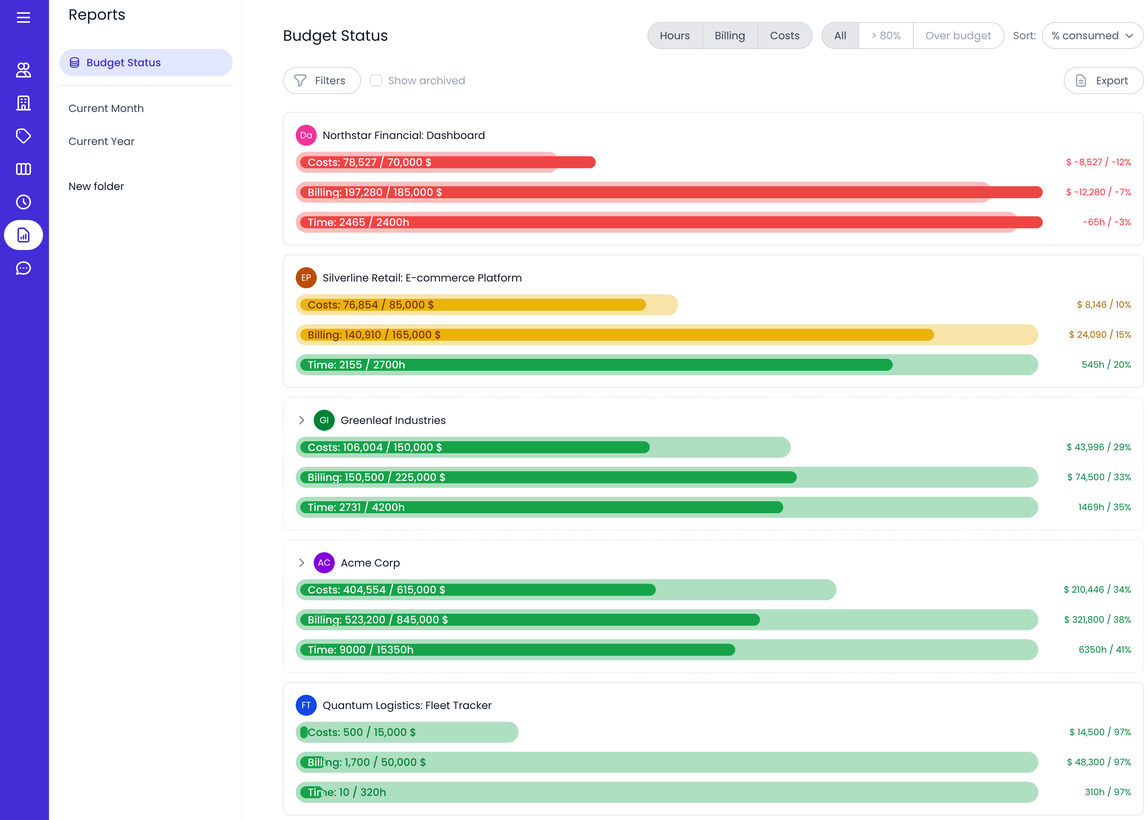Click the 1469h / 35% value

point(1105,507)
